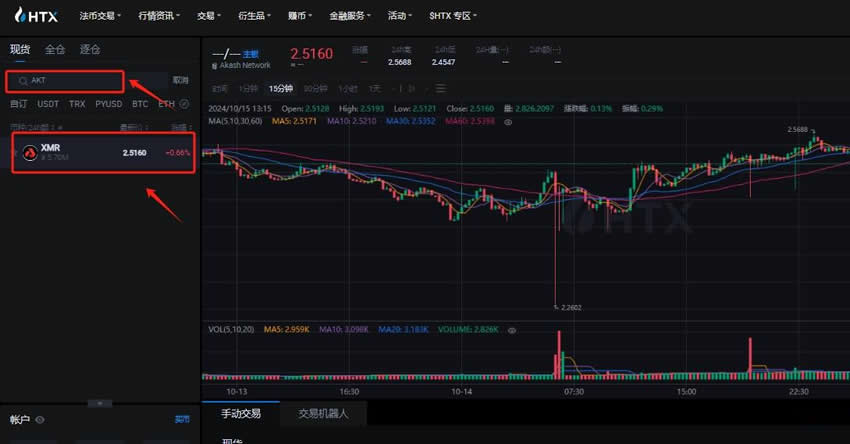Select the BTC market filter

(x=140, y=104)
